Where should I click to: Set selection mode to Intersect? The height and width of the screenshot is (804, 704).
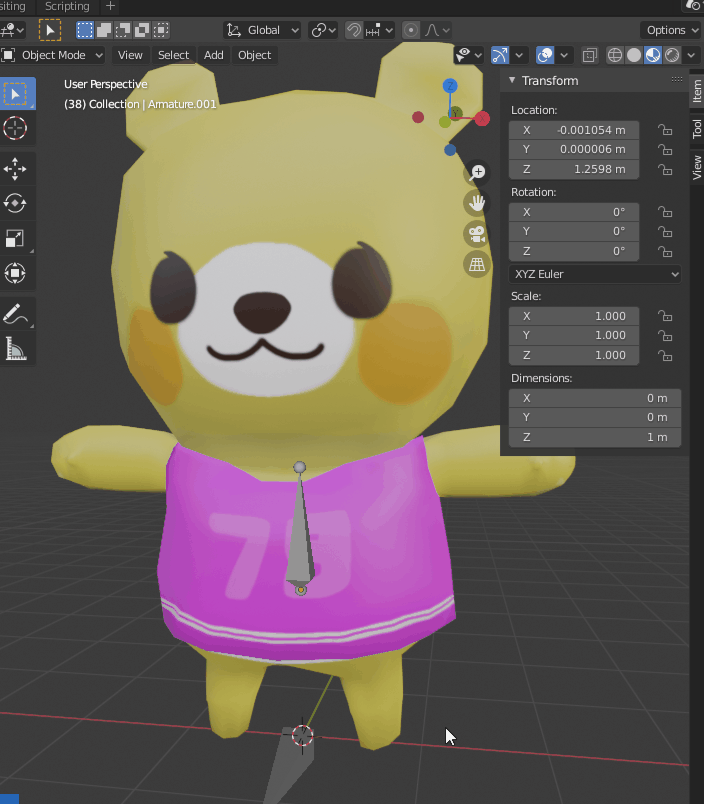(x=161, y=30)
